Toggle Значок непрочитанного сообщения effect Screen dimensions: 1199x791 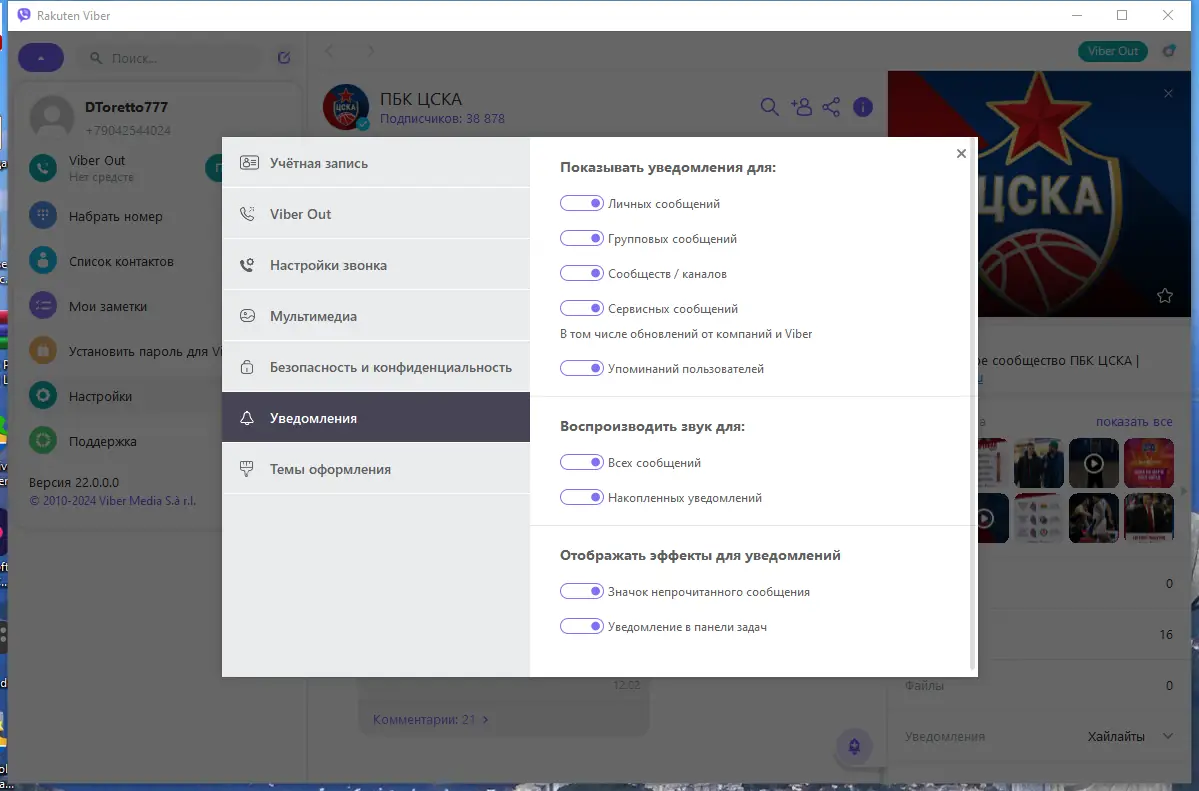581,591
